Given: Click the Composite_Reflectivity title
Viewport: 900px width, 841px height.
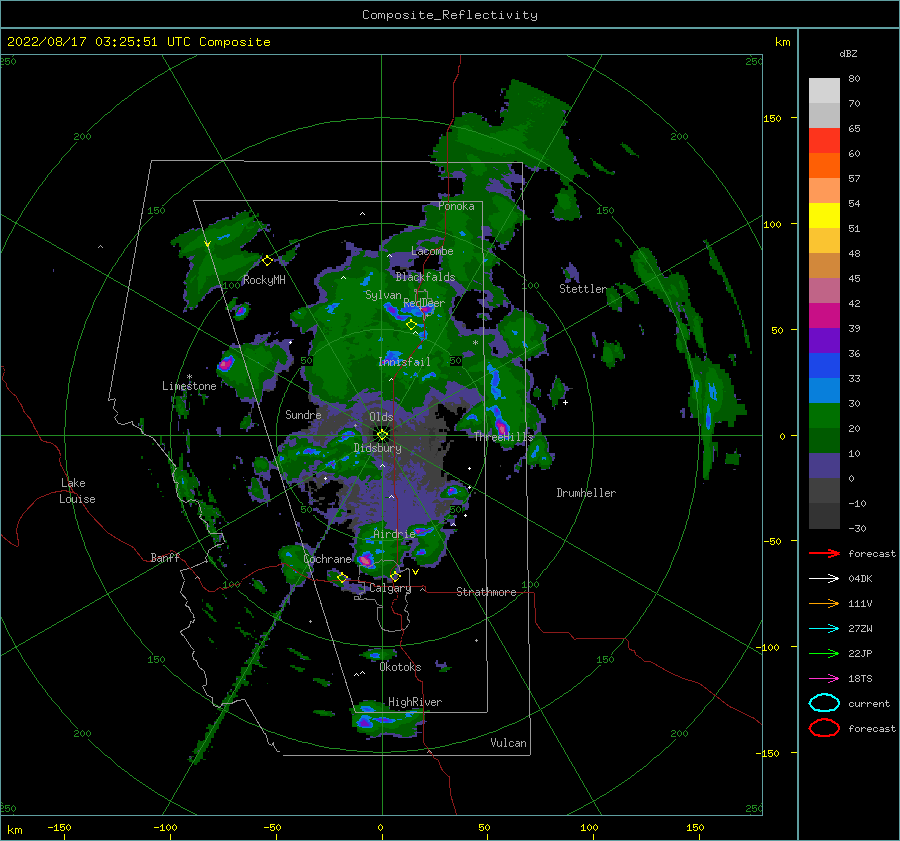Looking at the screenshot, I should point(450,15).
